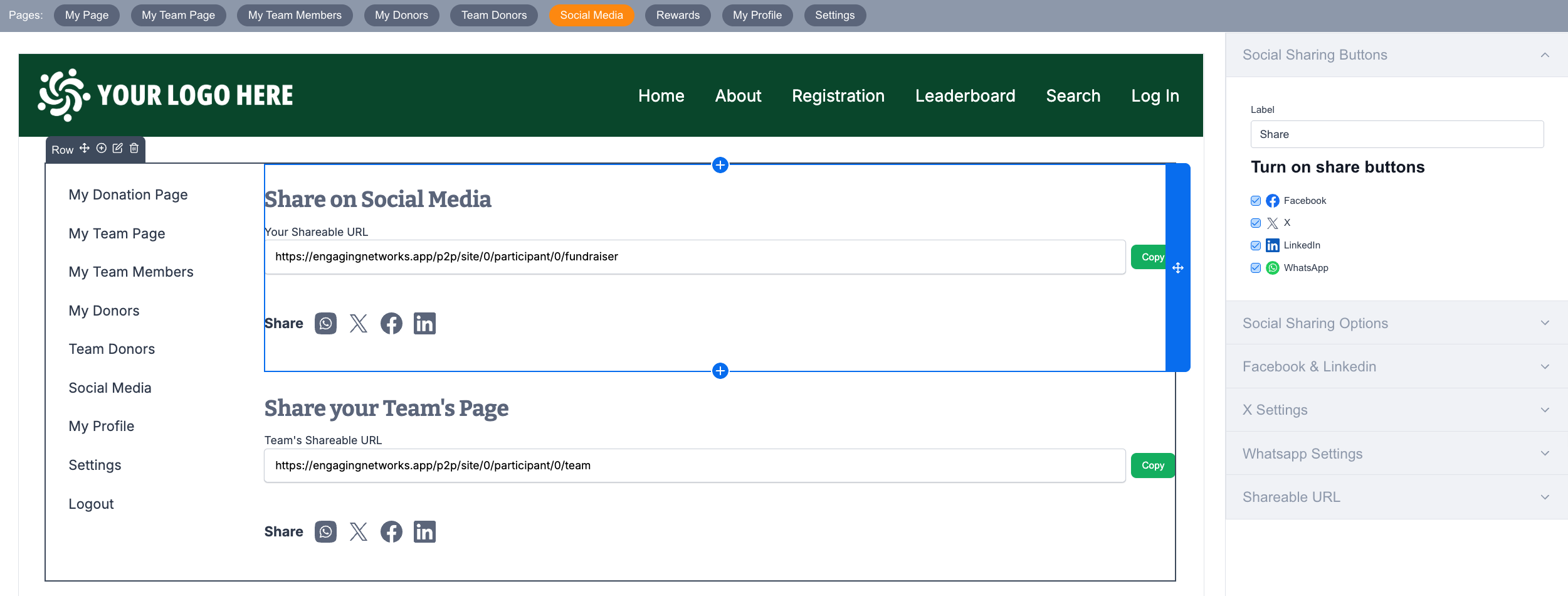The image size is (1568, 596).
Task: Click the Log In link
Action: tap(1155, 96)
